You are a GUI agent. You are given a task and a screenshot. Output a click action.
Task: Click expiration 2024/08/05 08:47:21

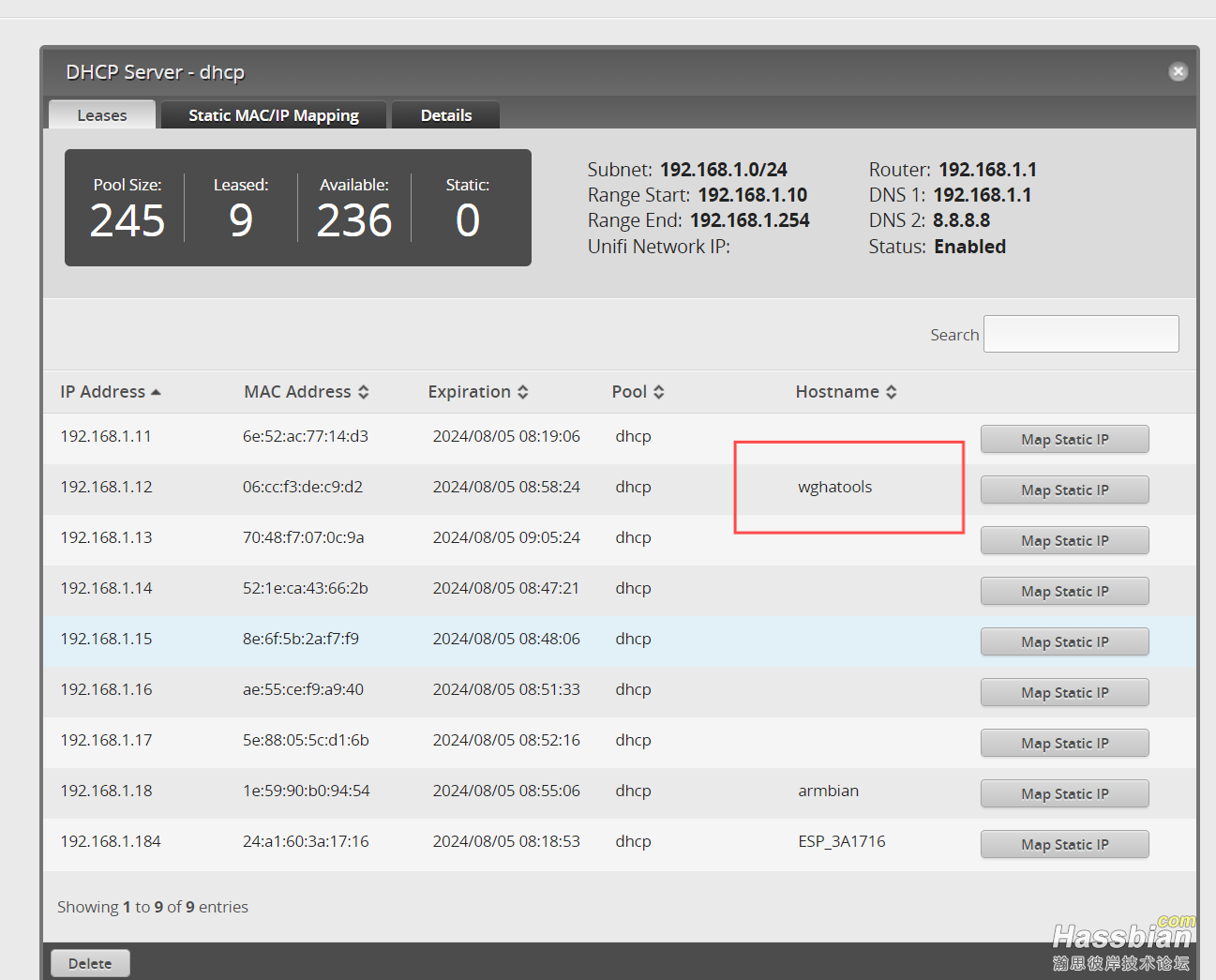point(506,588)
